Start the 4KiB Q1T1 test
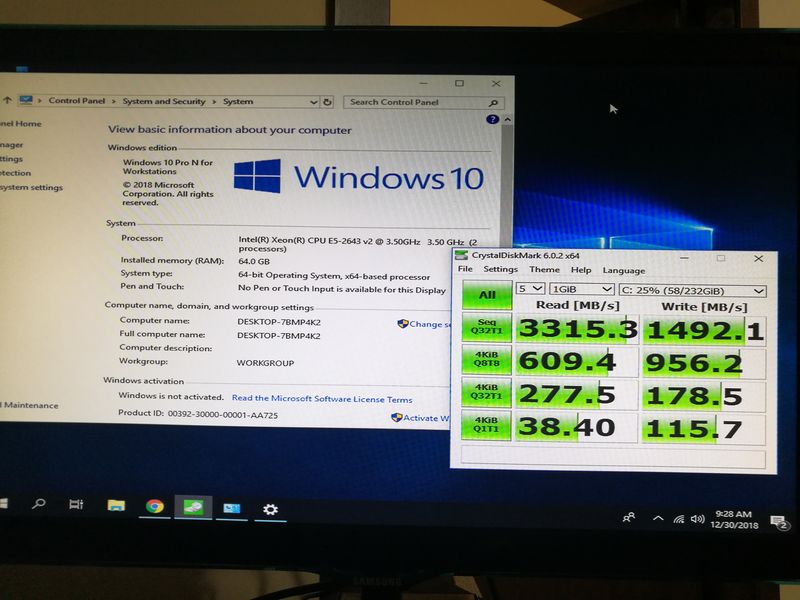Screen dimensions: 800x600 [x=486, y=424]
